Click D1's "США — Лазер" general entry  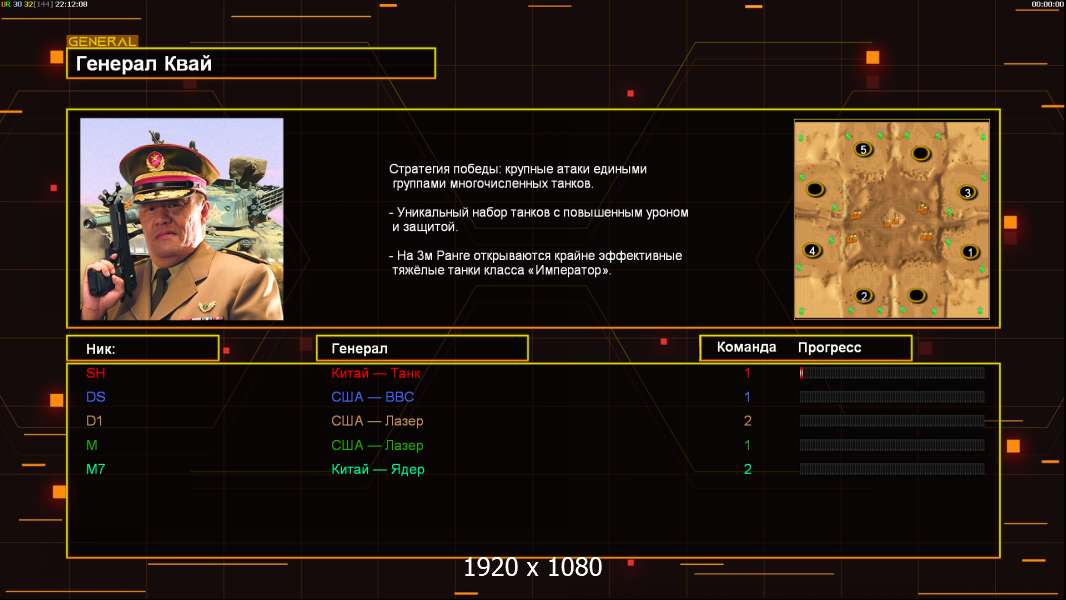pyautogui.click(x=377, y=421)
